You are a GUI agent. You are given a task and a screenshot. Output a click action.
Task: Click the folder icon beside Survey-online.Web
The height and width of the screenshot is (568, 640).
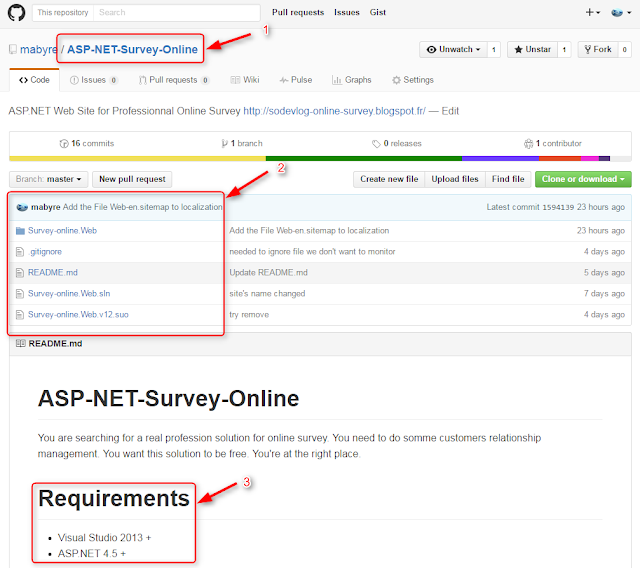[20, 231]
